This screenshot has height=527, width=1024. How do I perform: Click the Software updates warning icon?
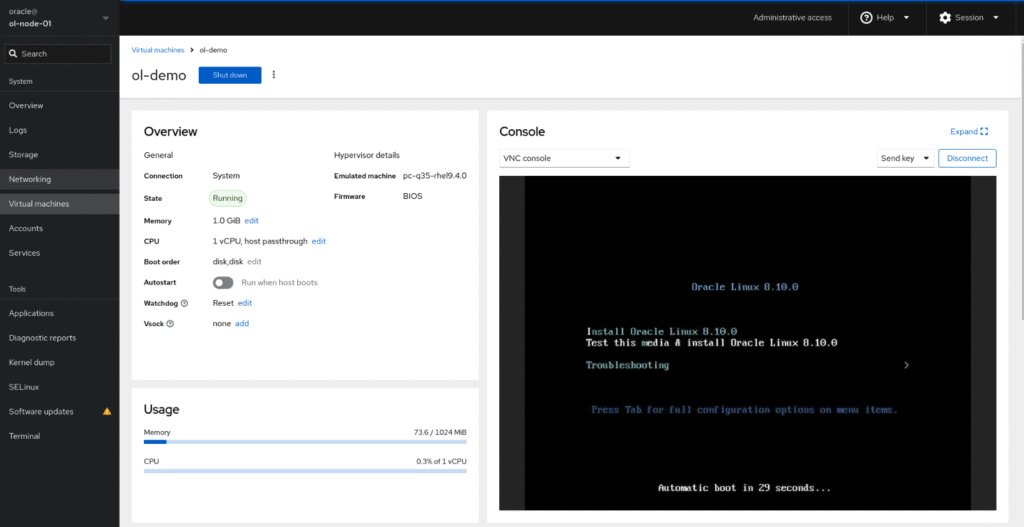coord(107,412)
